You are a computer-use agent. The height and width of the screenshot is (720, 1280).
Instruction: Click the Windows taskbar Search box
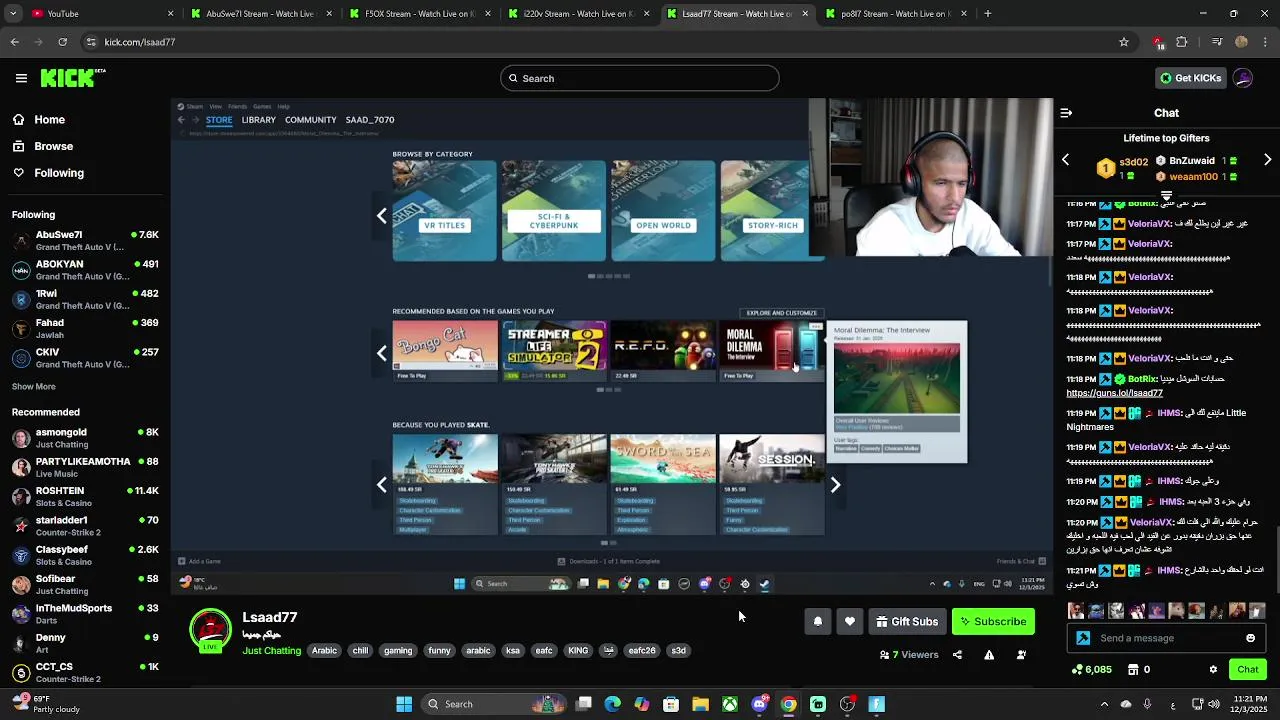[495, 704]
